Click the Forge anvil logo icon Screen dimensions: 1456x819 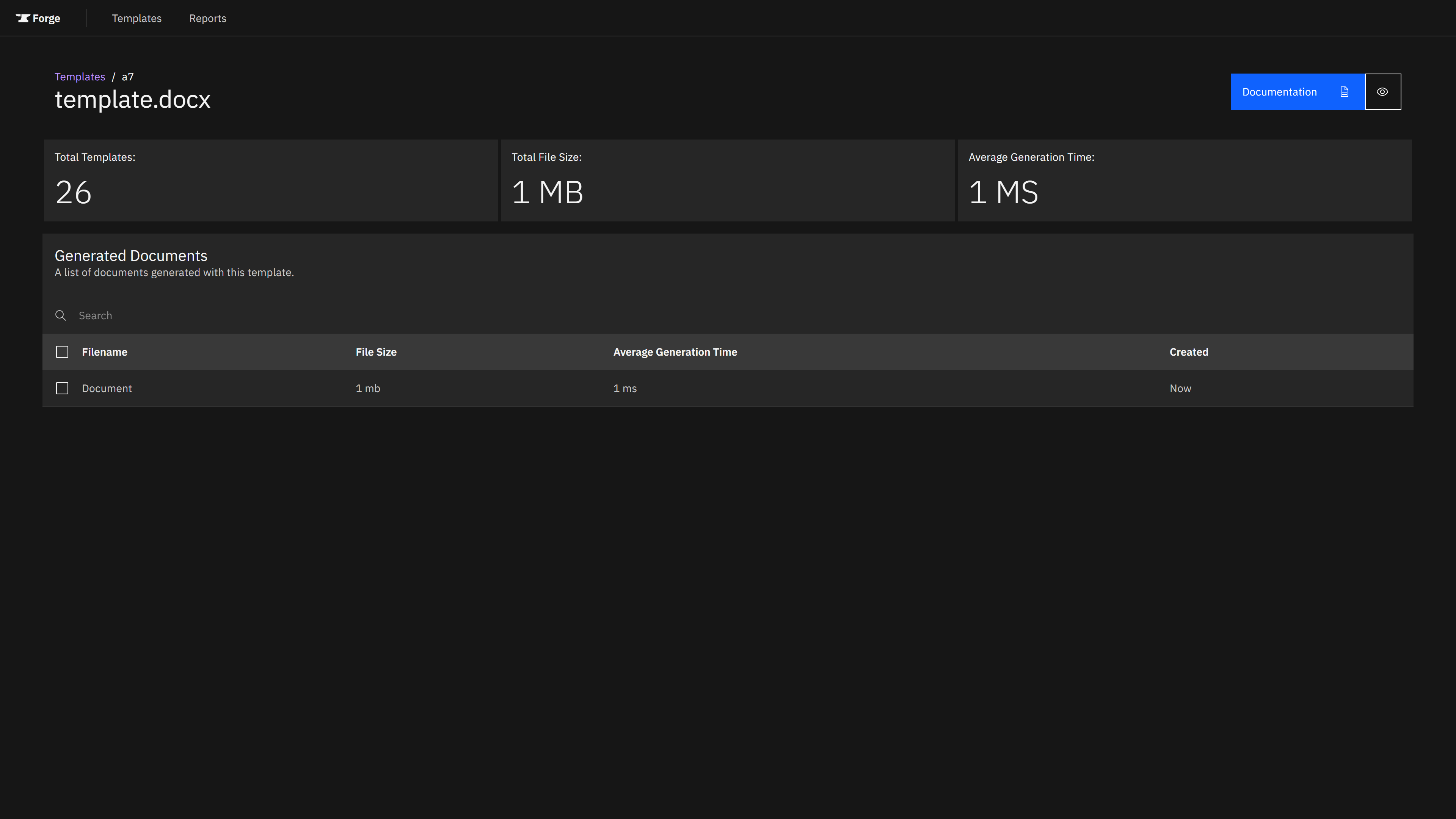(x=23, y=18)
